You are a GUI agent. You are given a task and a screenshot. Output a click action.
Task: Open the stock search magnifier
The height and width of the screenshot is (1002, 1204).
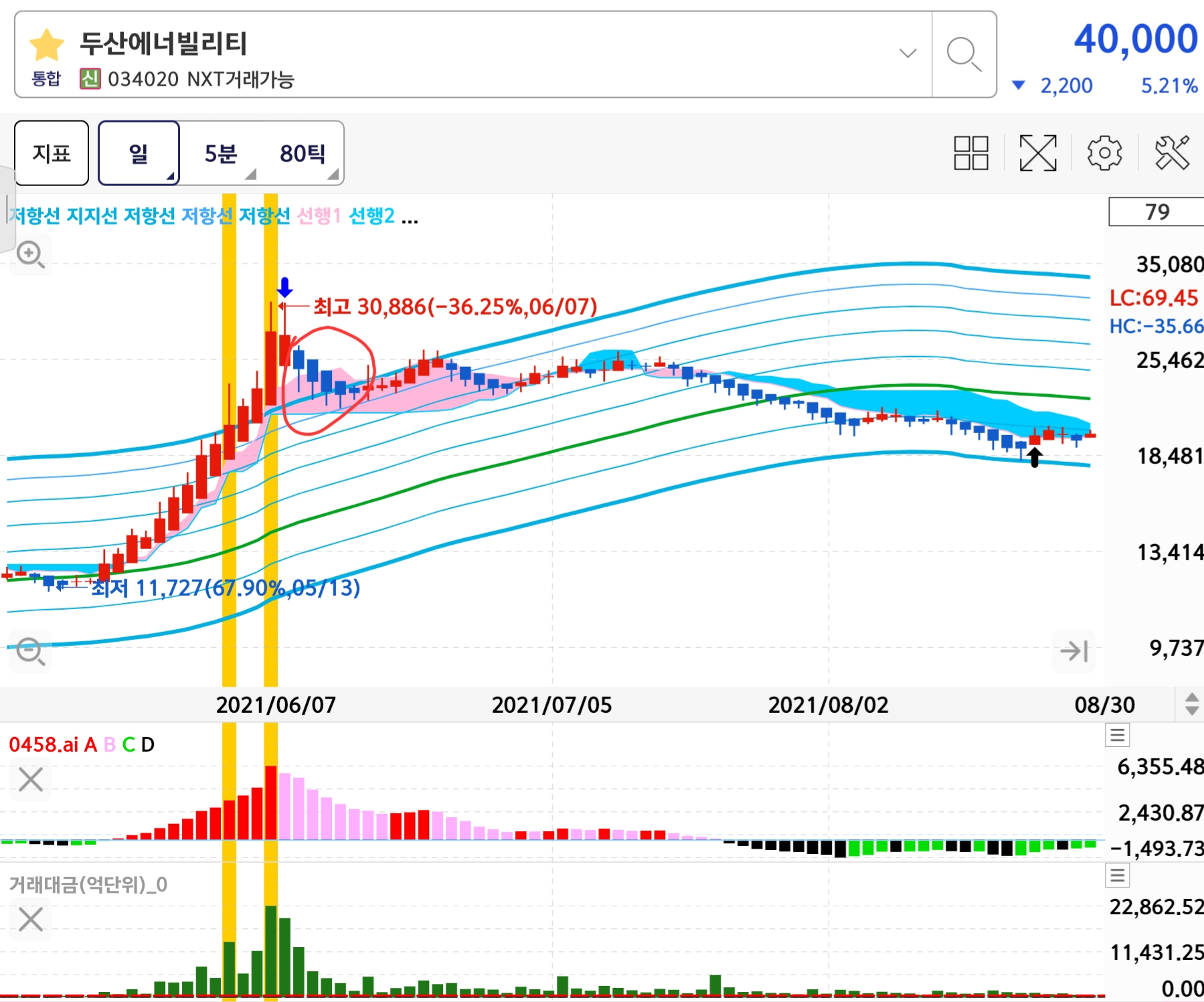[964, 54]
